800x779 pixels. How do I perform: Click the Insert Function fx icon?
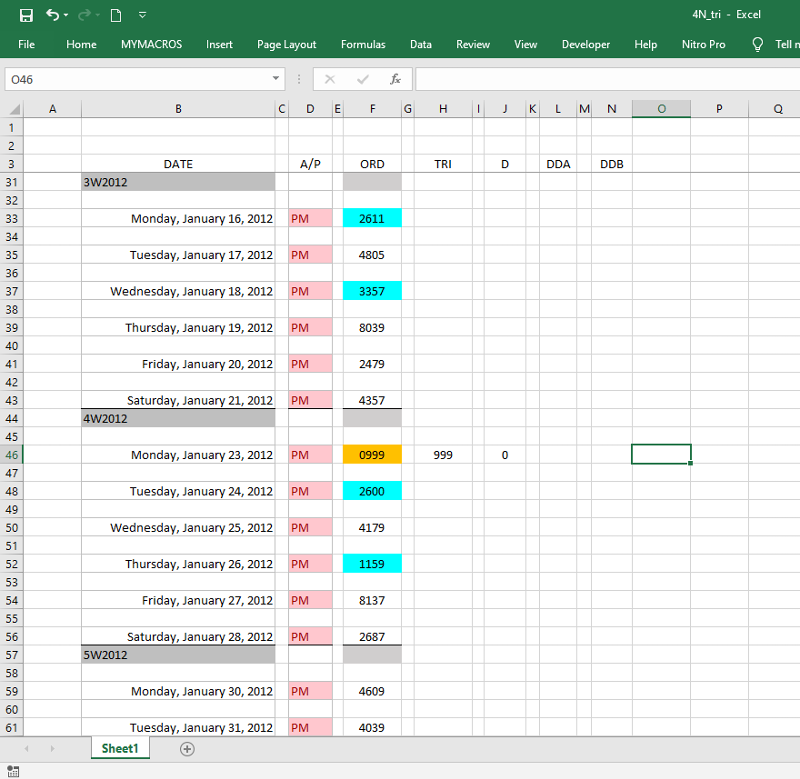pos(395,79)
